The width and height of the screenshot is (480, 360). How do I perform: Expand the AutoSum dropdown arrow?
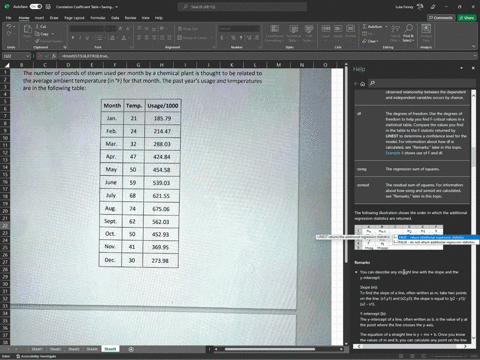pos(386,27)
